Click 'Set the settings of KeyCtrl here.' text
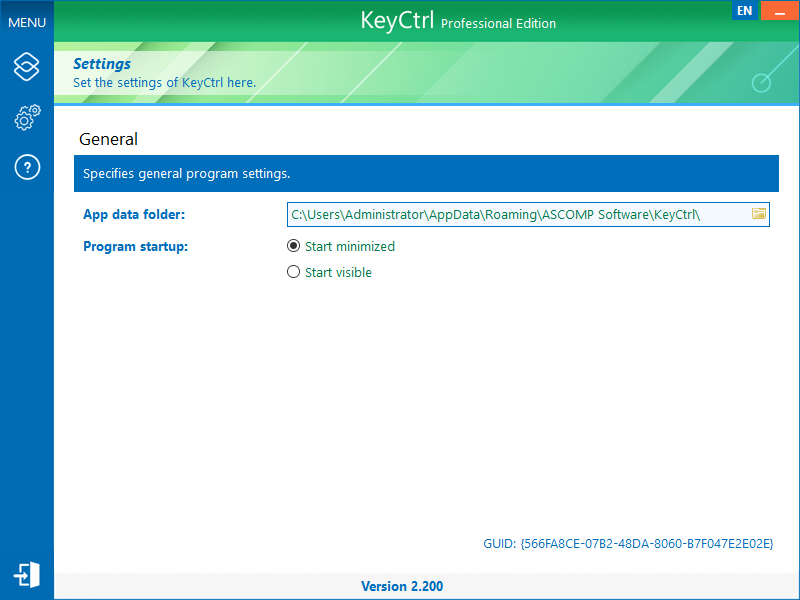800x600 pixels. pos(164,83)
